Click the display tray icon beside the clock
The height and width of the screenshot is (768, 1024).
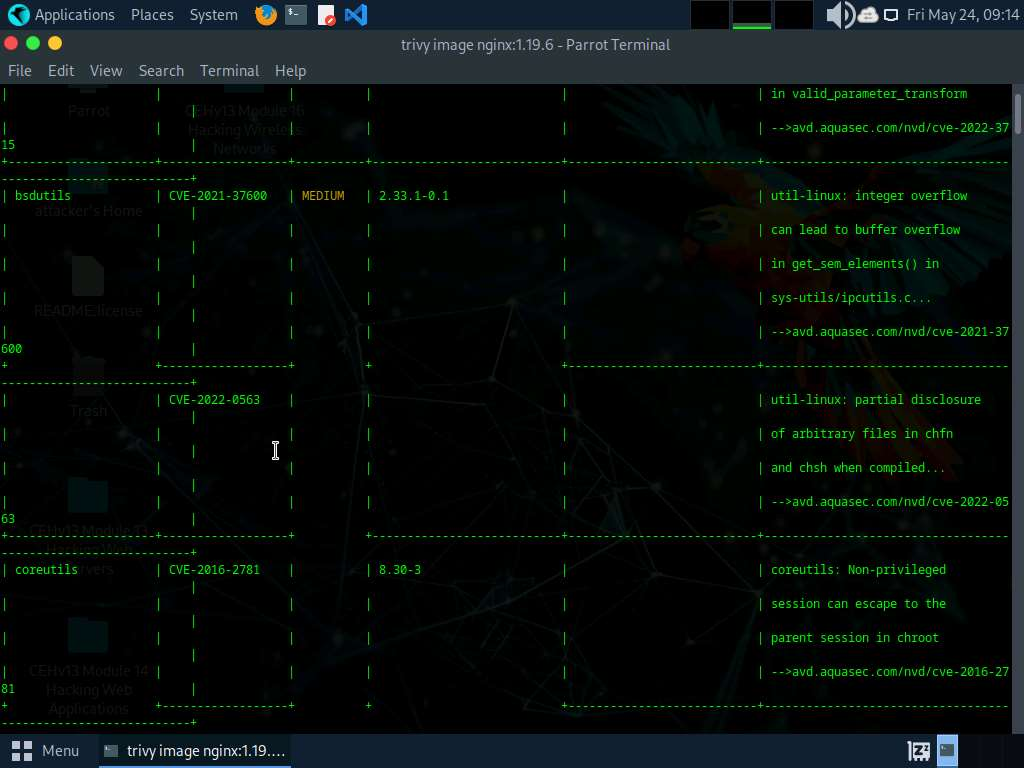(x=889, y=15)
